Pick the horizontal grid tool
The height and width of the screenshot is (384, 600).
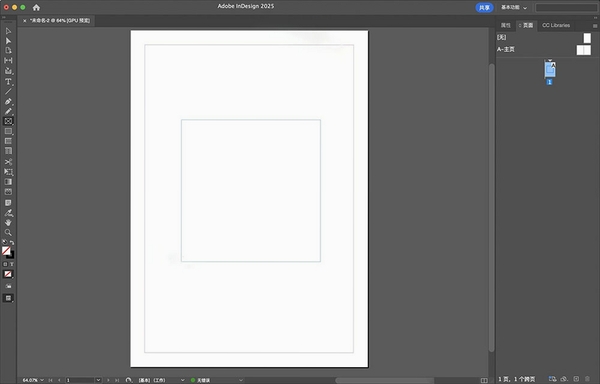pos(8,141)
